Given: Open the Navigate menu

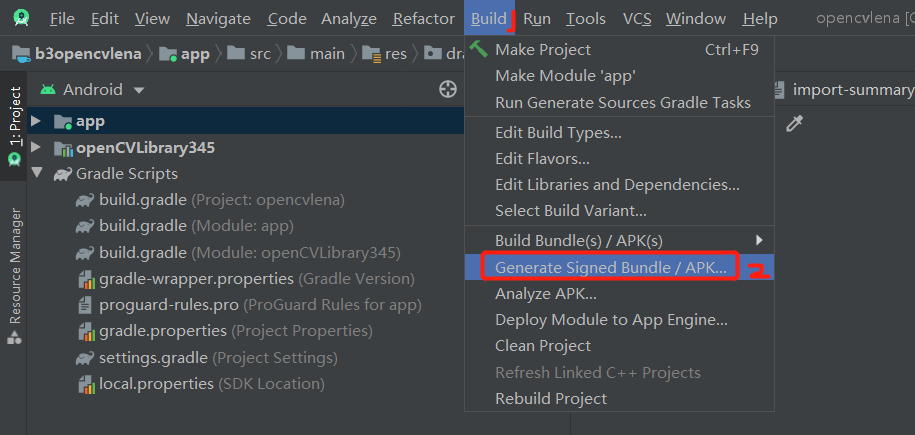Looking at the screenshot, I should [x=219, y=19].
